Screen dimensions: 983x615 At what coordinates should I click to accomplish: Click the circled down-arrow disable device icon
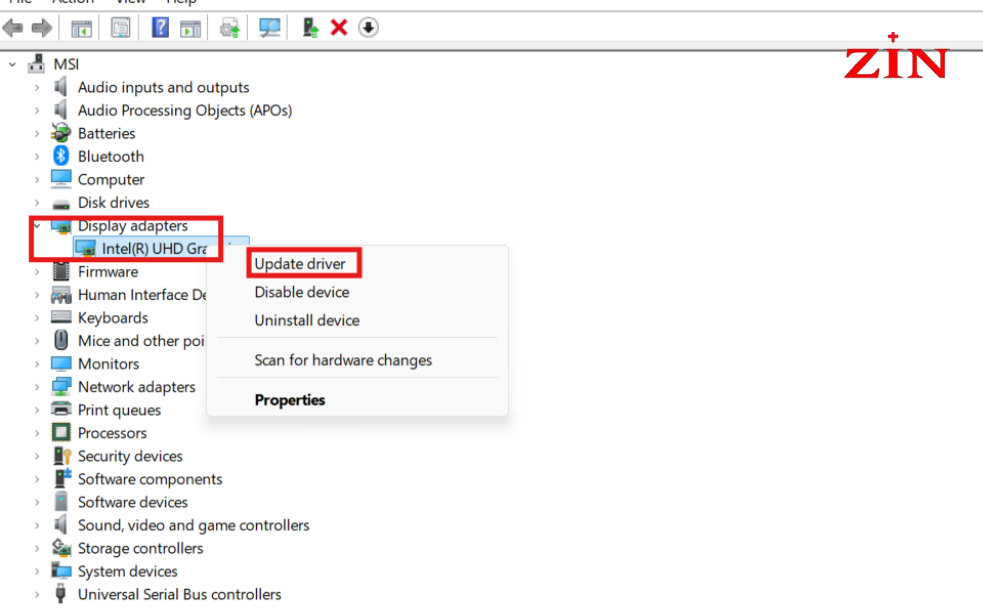tap(369, 28)
